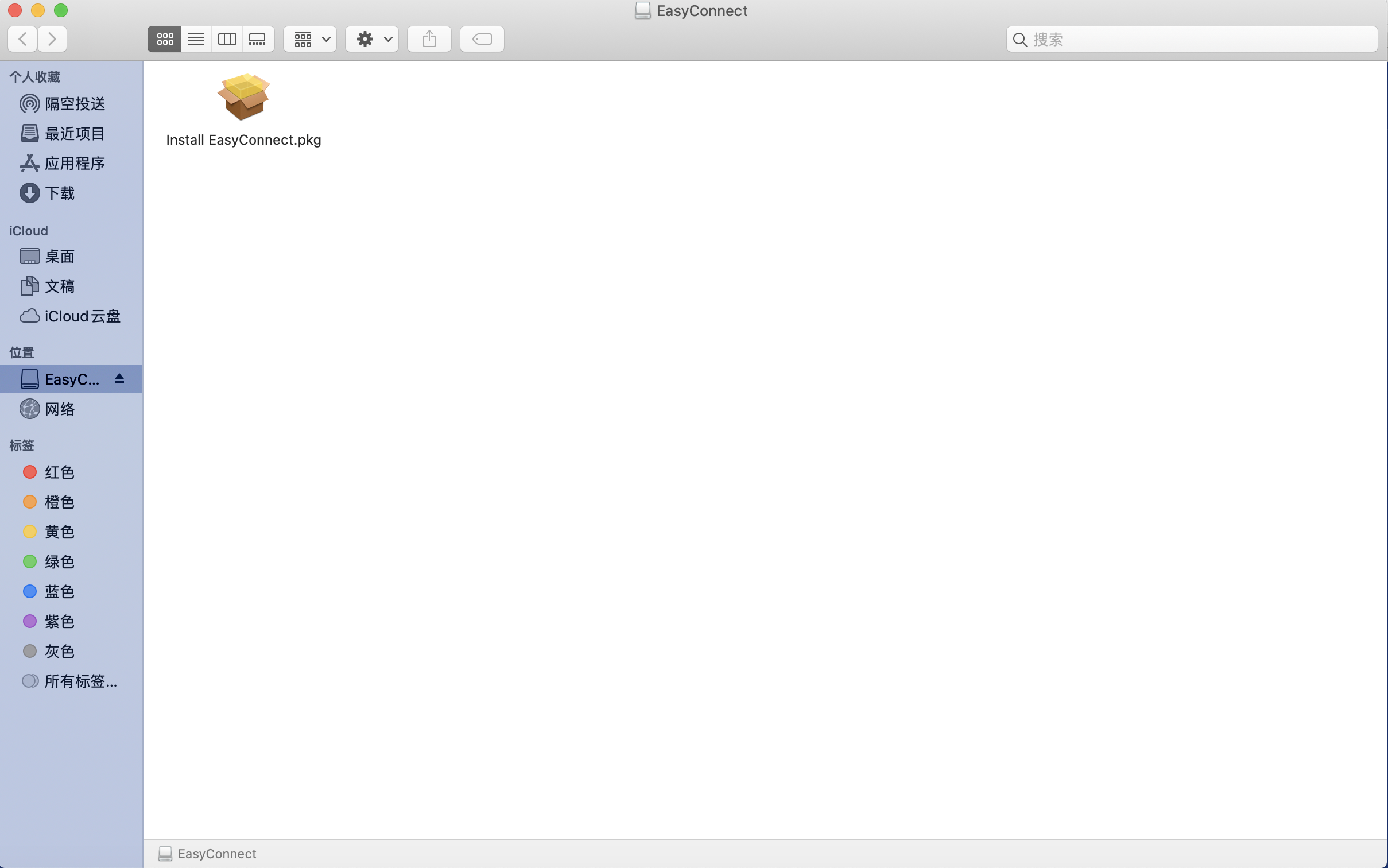Eject the EasyConnect disk in sidebar

point(119,379)
